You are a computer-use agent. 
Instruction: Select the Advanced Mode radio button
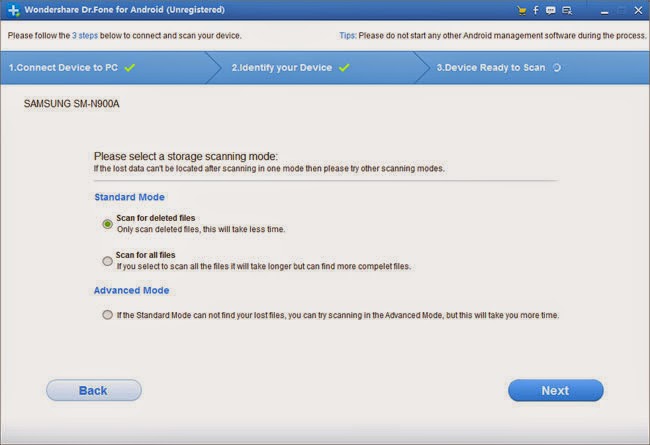click(107, 315)
